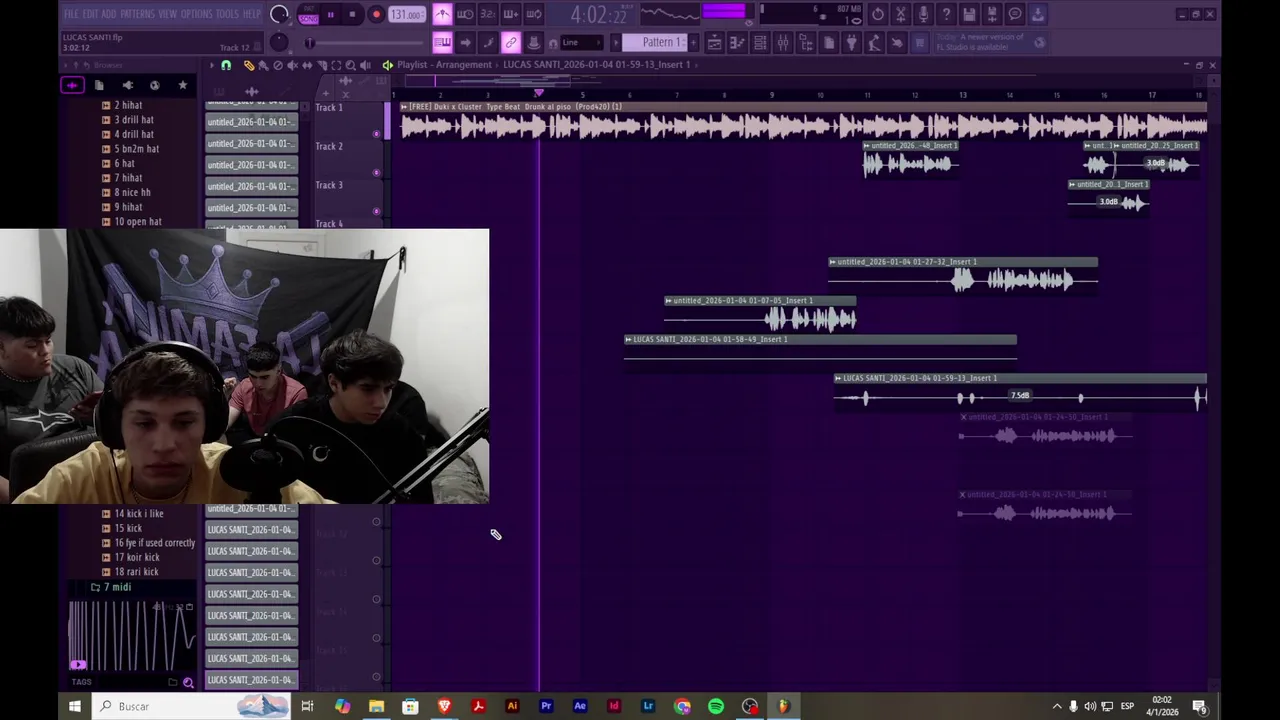The height and width of the screenshot is (720, 1280).
Task: Click the one-click audio recording microphone
Action: (x=924, y=14)
